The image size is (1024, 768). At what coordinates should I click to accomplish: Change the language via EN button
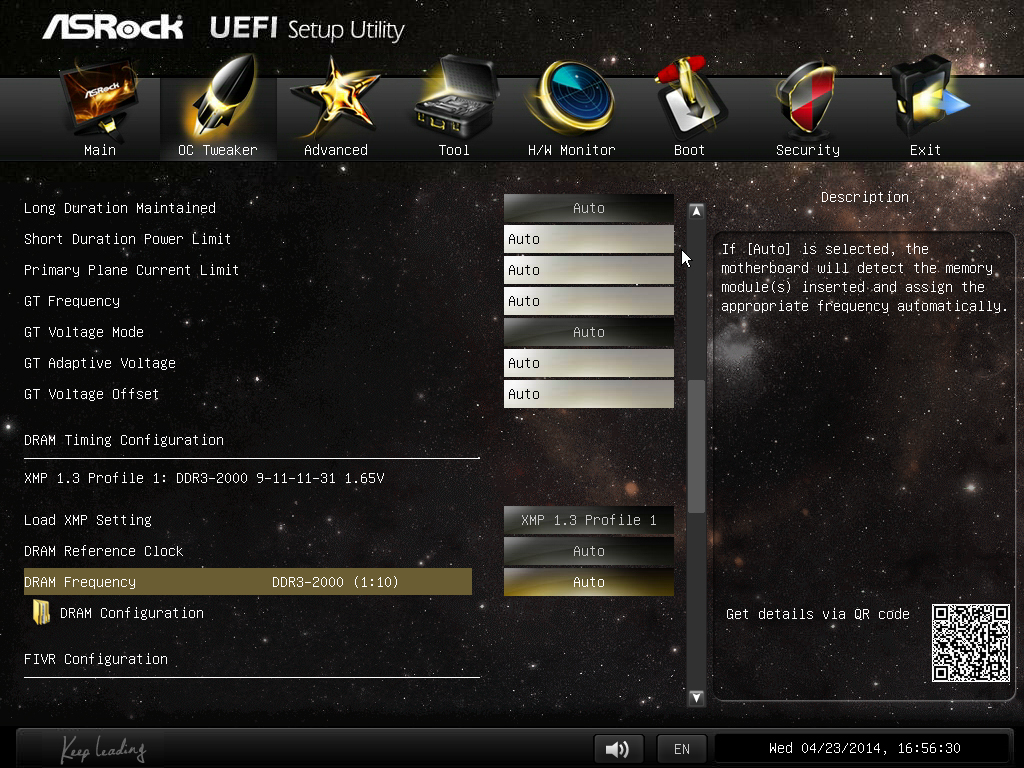681,749
